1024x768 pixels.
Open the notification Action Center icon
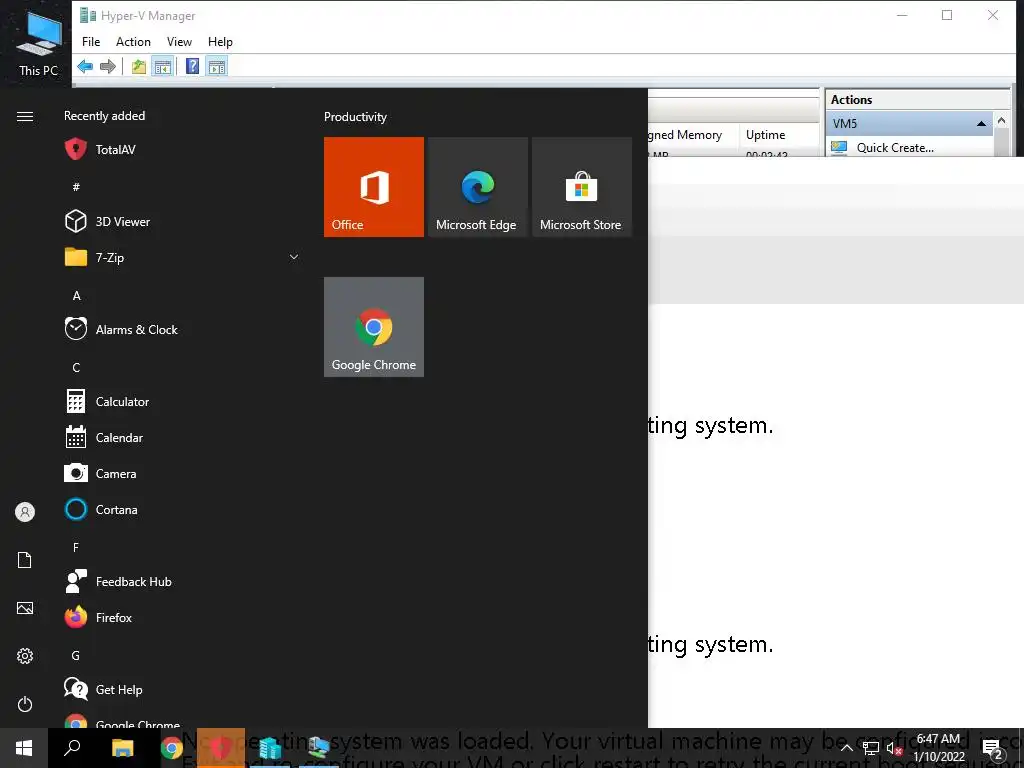pyautogui.click(x=993, y=748)
